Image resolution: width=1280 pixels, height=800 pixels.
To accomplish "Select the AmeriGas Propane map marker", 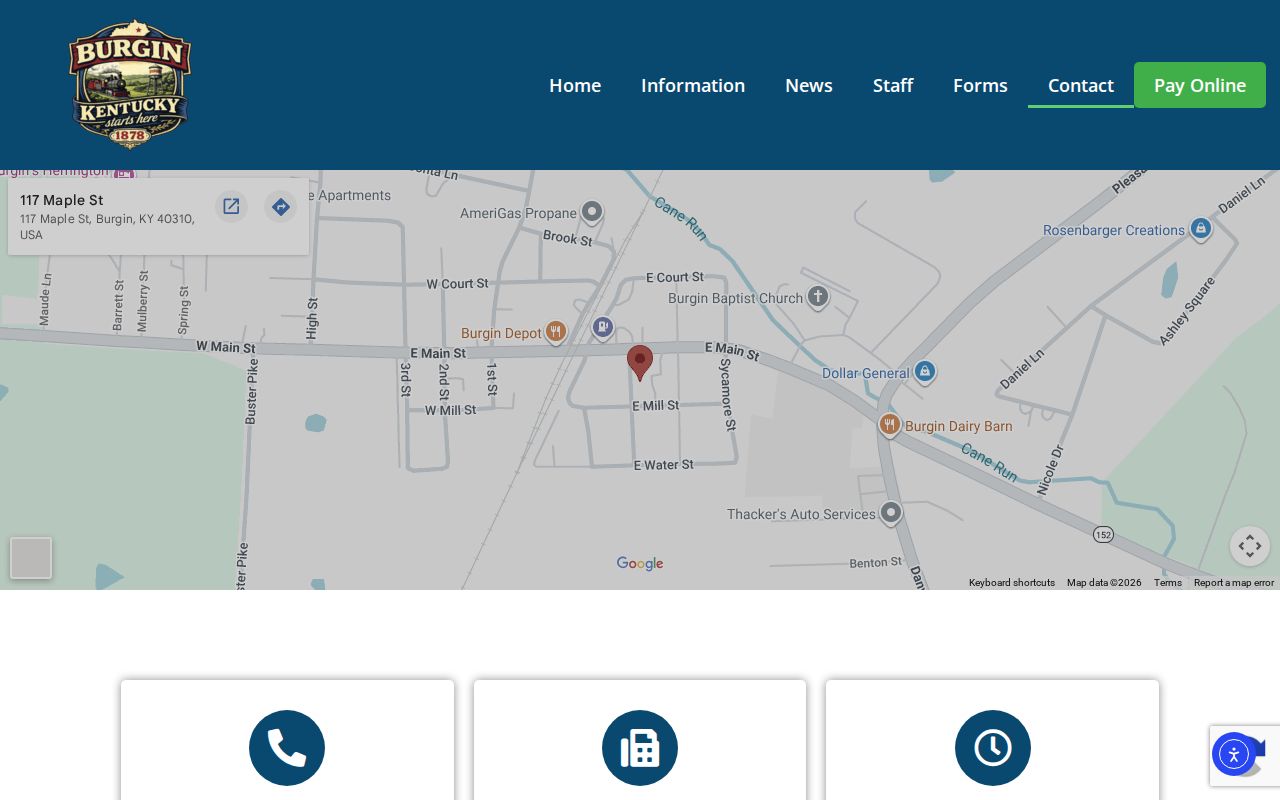I will pyautogui.click(x=592, y=212).
